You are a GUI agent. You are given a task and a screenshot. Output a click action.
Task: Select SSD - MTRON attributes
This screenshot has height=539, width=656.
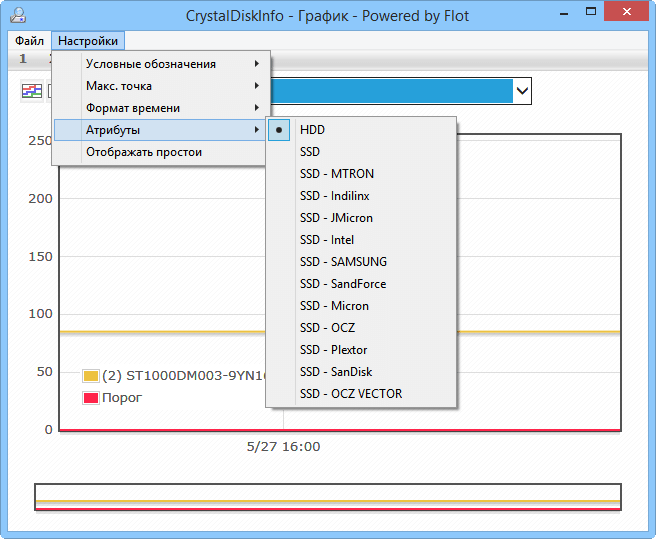coord(361,174)
